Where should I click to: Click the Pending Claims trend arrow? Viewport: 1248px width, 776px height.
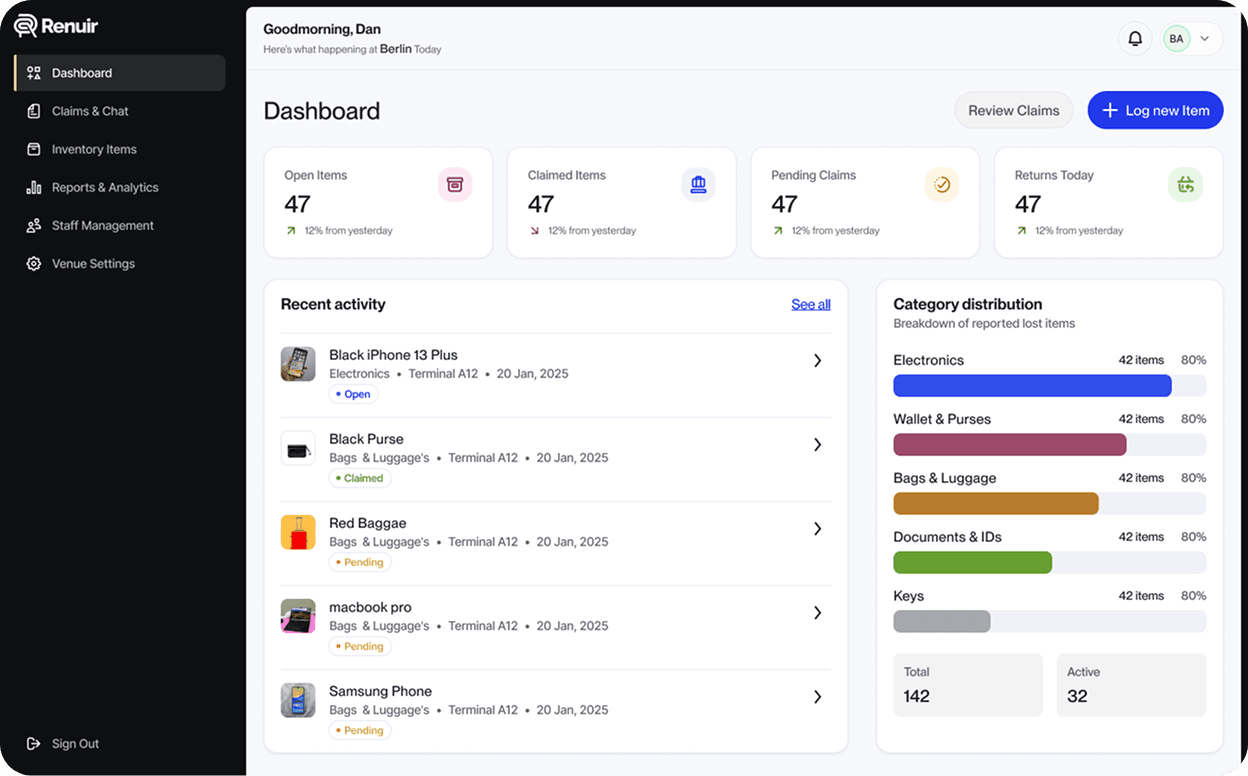(x=778, y=231)
